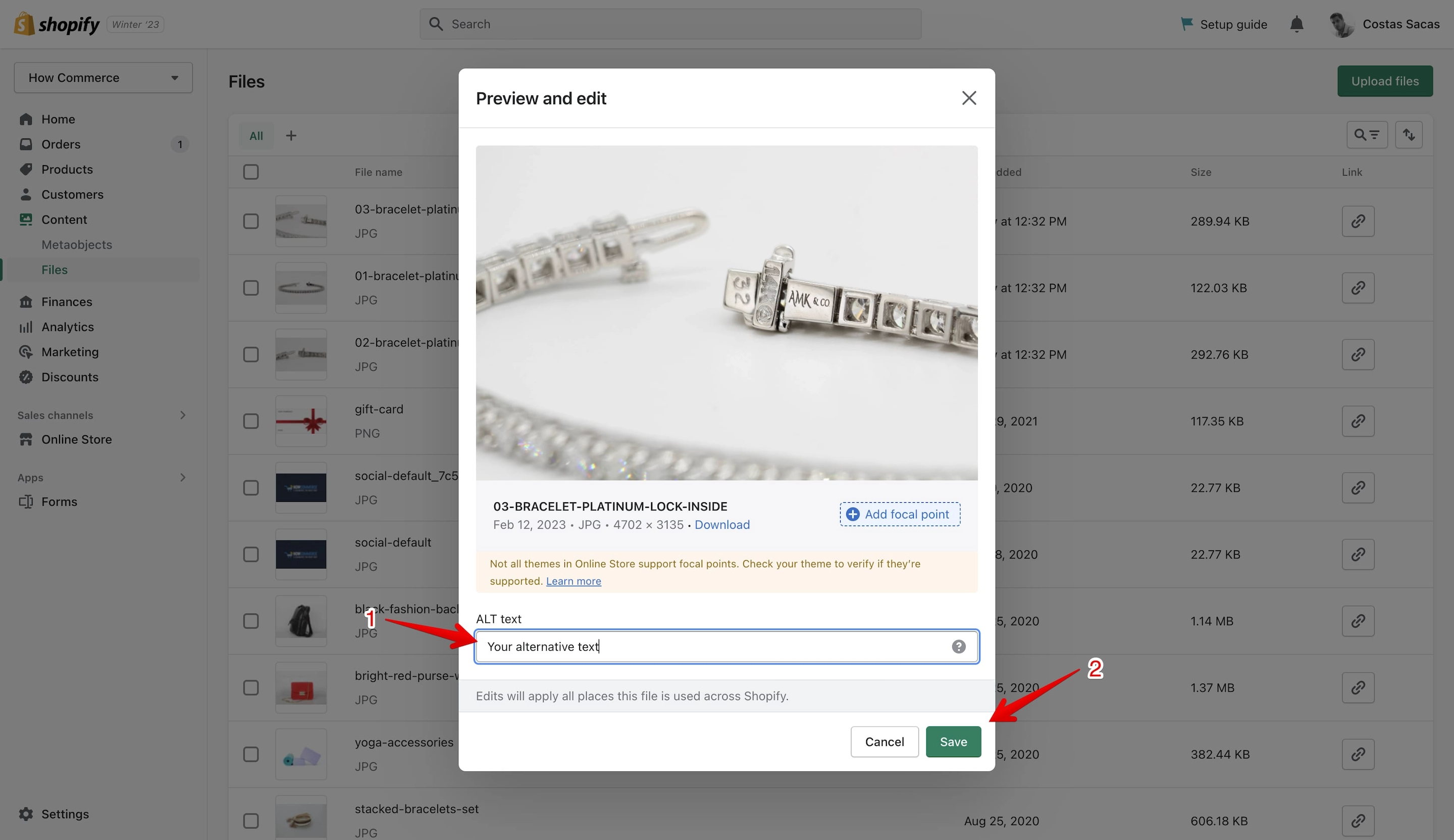Click Add focal point button
Viewport: 1454px width, 840px height.
coord(900,514)
